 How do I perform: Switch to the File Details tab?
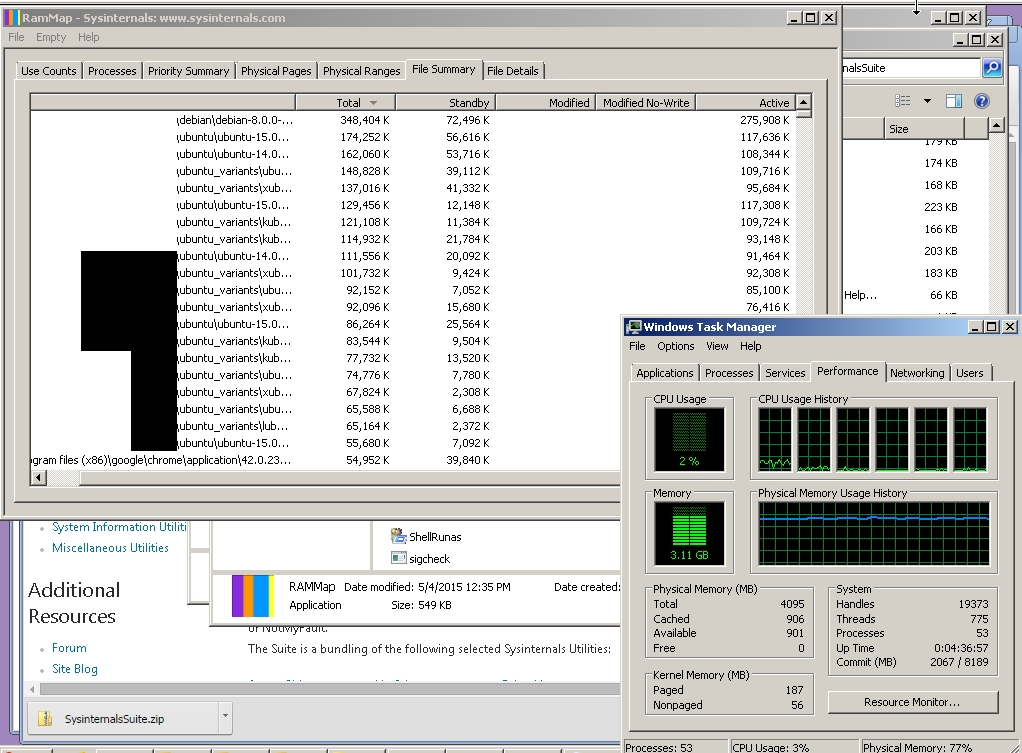click(513, 71)
